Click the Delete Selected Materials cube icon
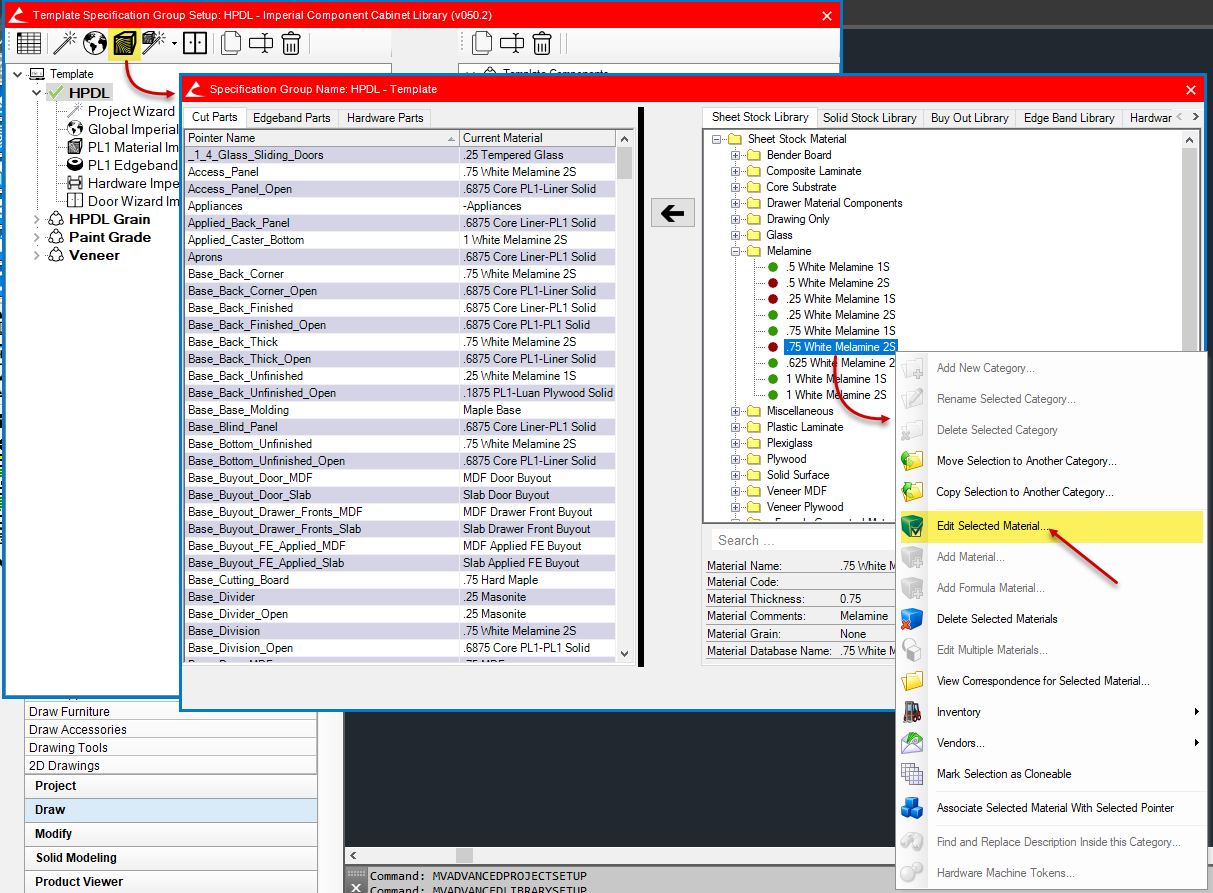 912,619
